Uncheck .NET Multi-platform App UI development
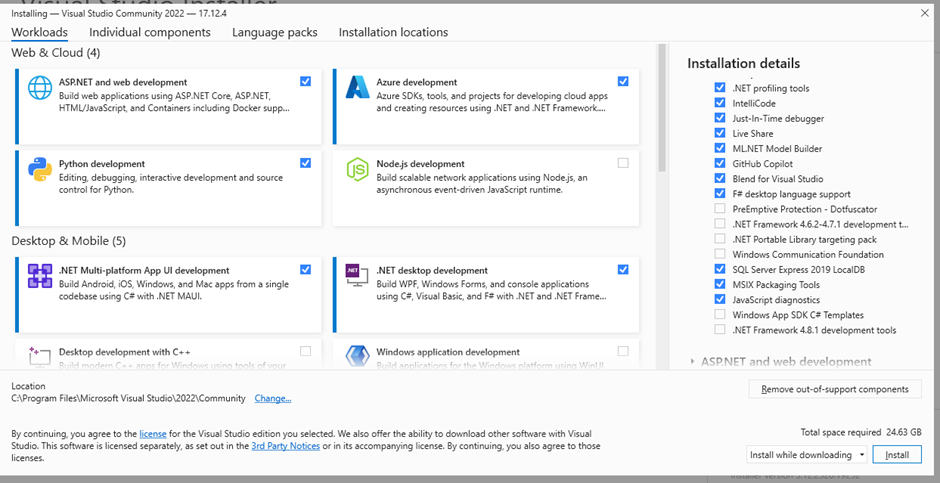This screenshot has height=483, width=940. coord(306,270)
